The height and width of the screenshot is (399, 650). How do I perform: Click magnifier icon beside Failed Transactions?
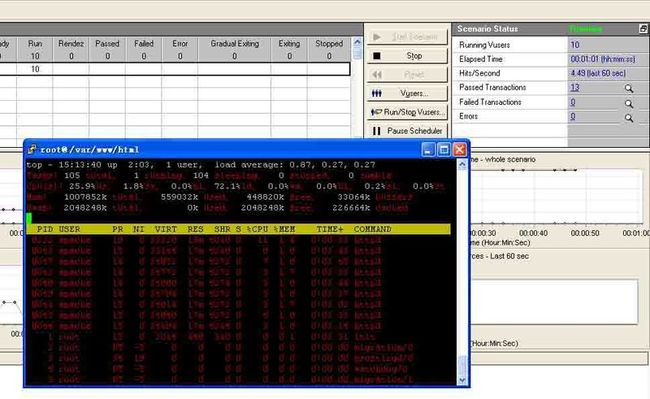[629, 103]
